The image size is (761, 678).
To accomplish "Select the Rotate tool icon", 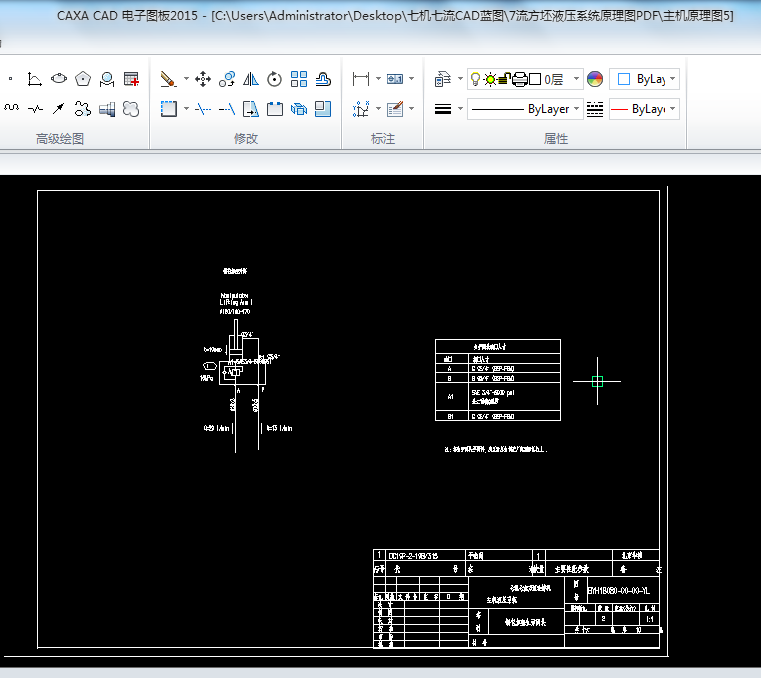I will pos(274,79).
